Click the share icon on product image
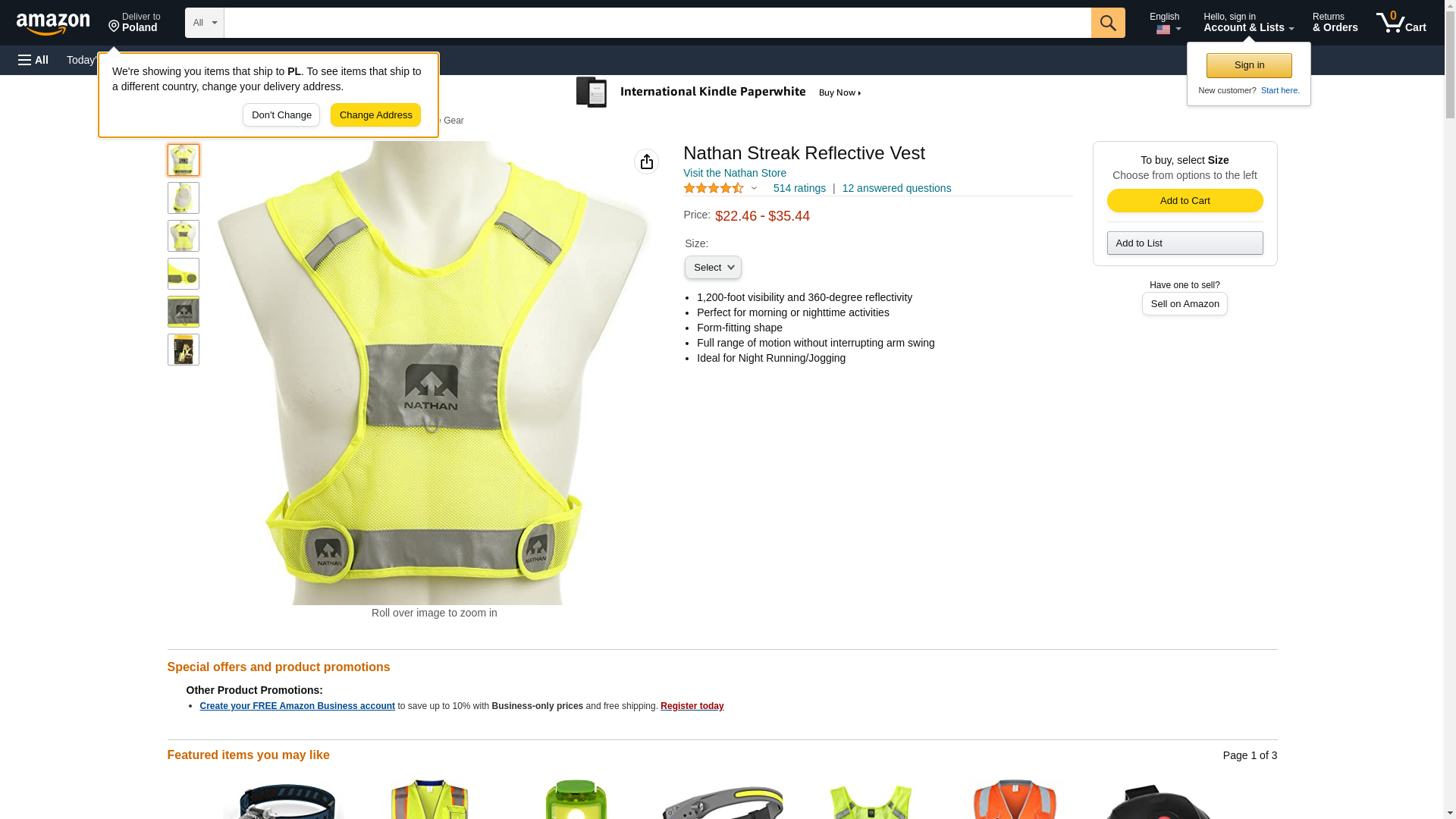Screen dimensions: 1456x819 646,162
